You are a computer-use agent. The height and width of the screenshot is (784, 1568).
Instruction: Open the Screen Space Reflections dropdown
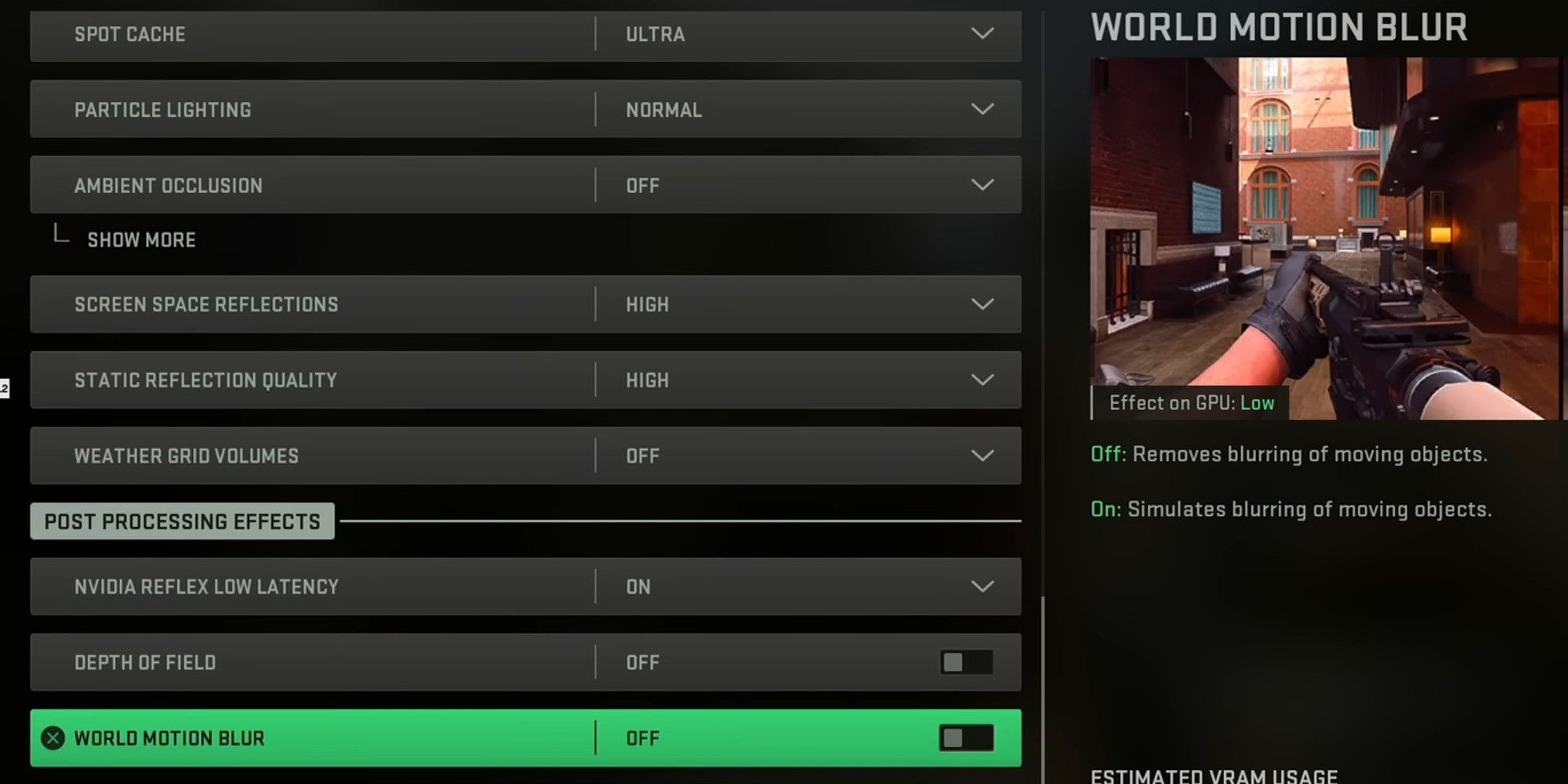tap(525, 304)
